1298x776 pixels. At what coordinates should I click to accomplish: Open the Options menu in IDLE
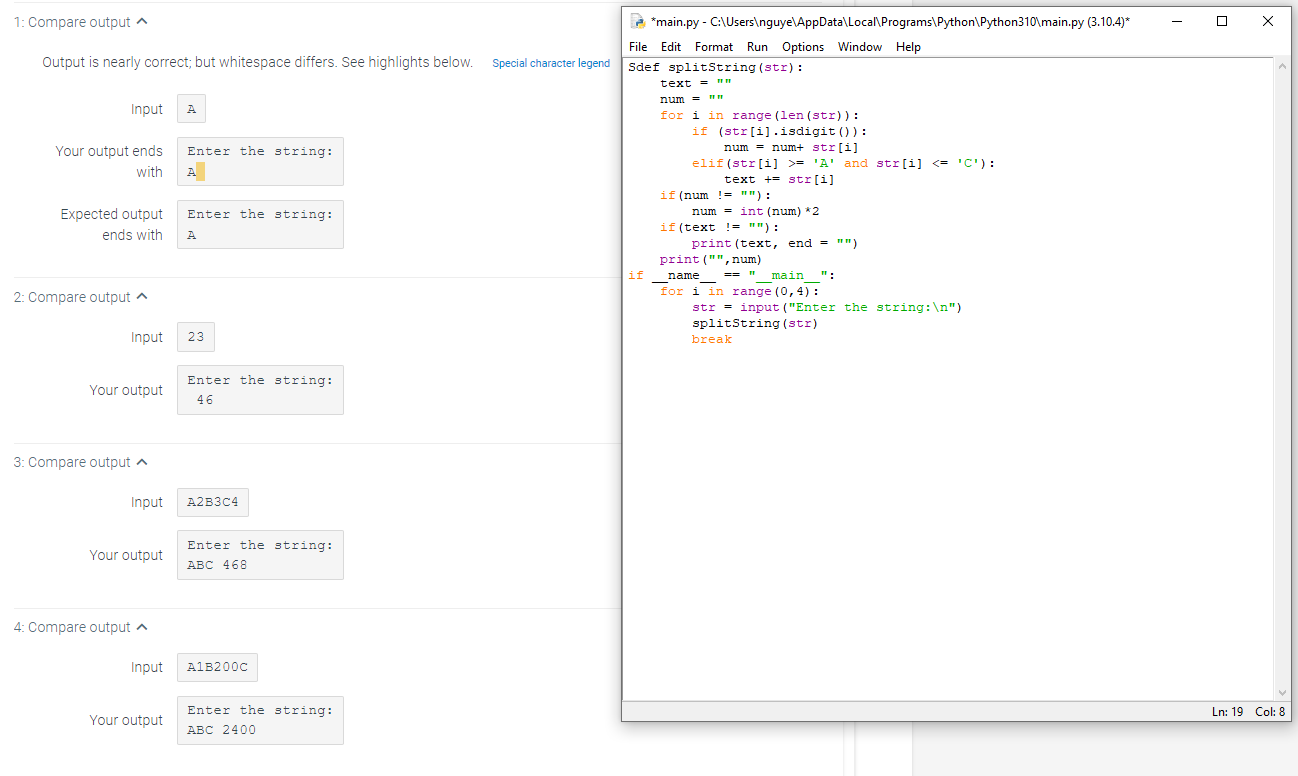[x=803, y=46]
